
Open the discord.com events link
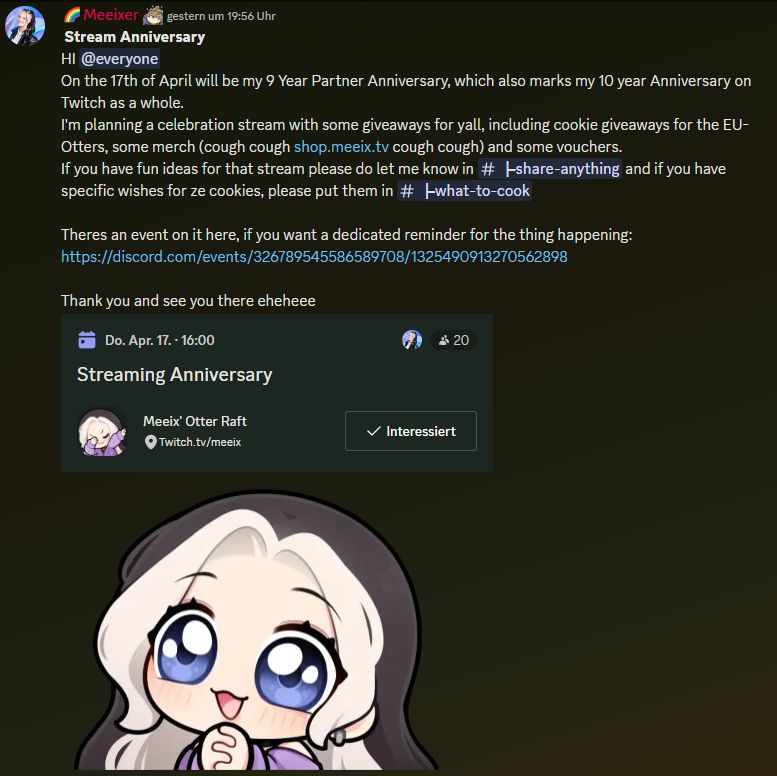coord(314,257)
